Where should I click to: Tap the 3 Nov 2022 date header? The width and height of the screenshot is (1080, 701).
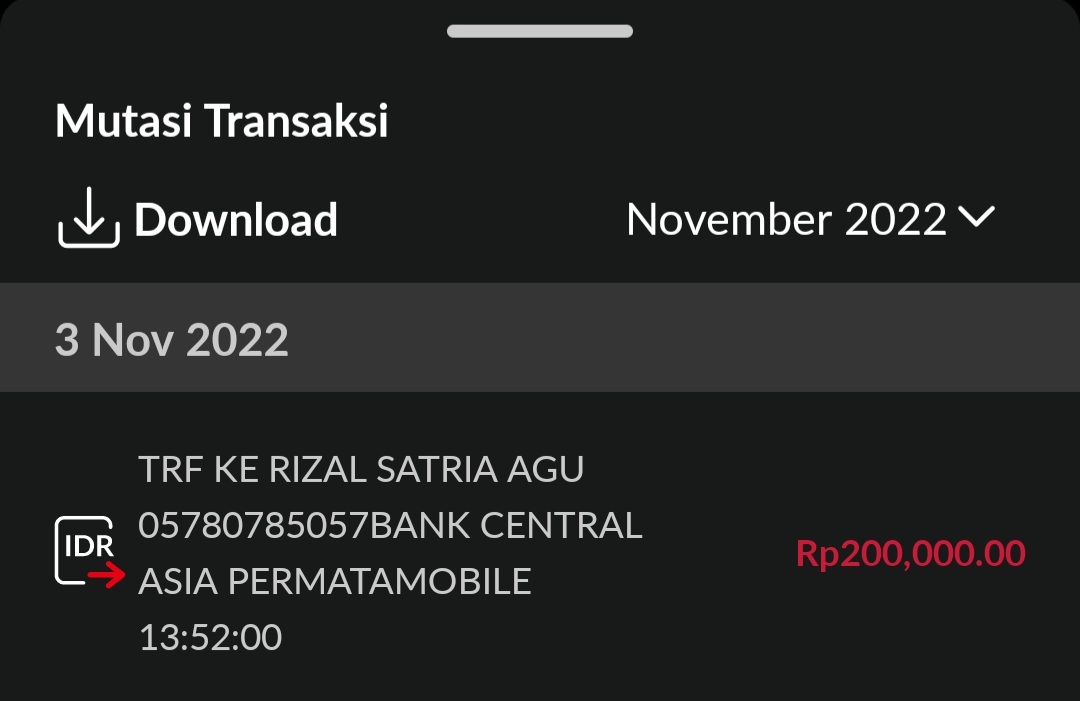171,341
